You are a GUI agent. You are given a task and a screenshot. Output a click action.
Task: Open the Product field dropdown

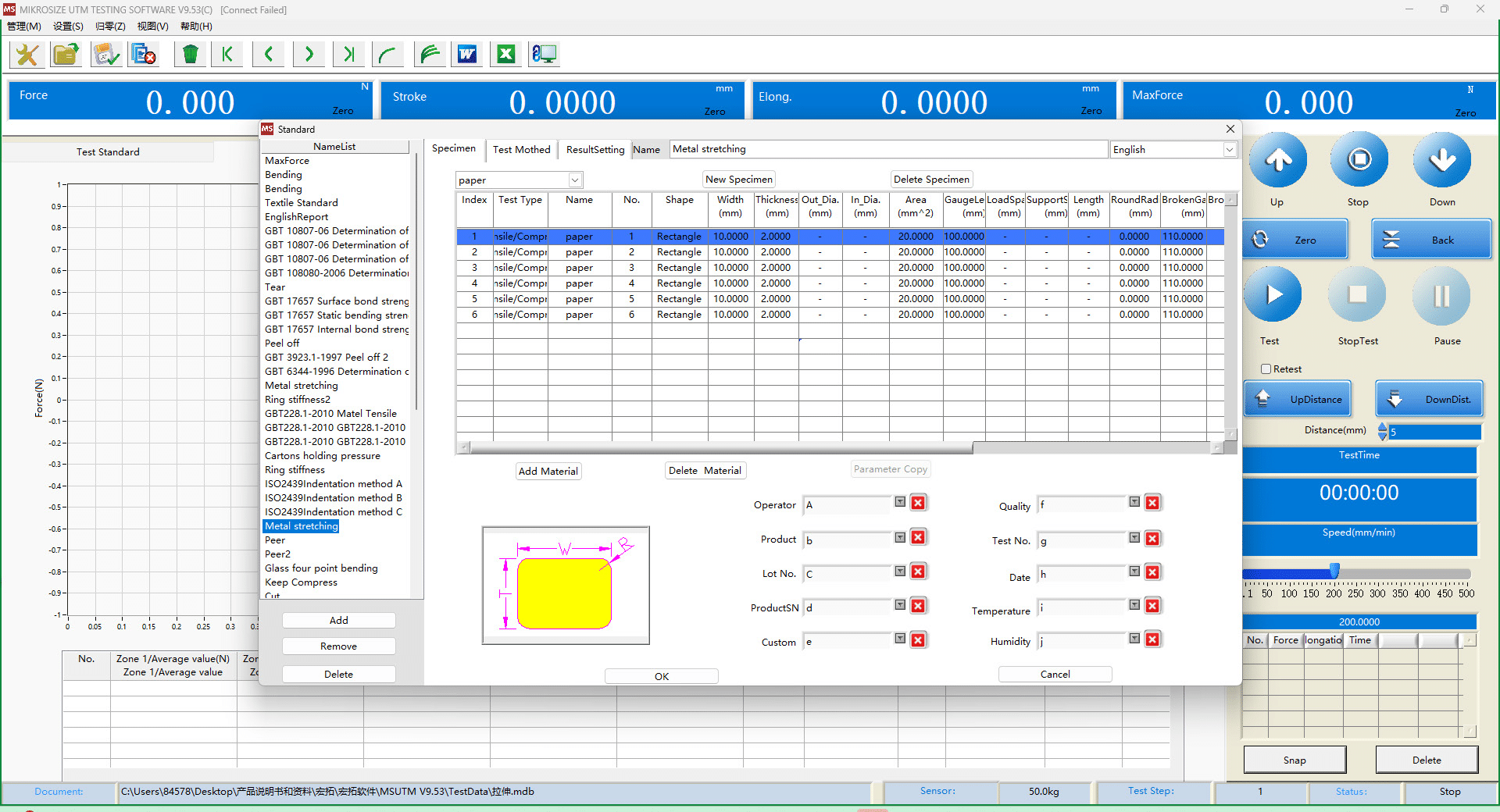point(900,537)
